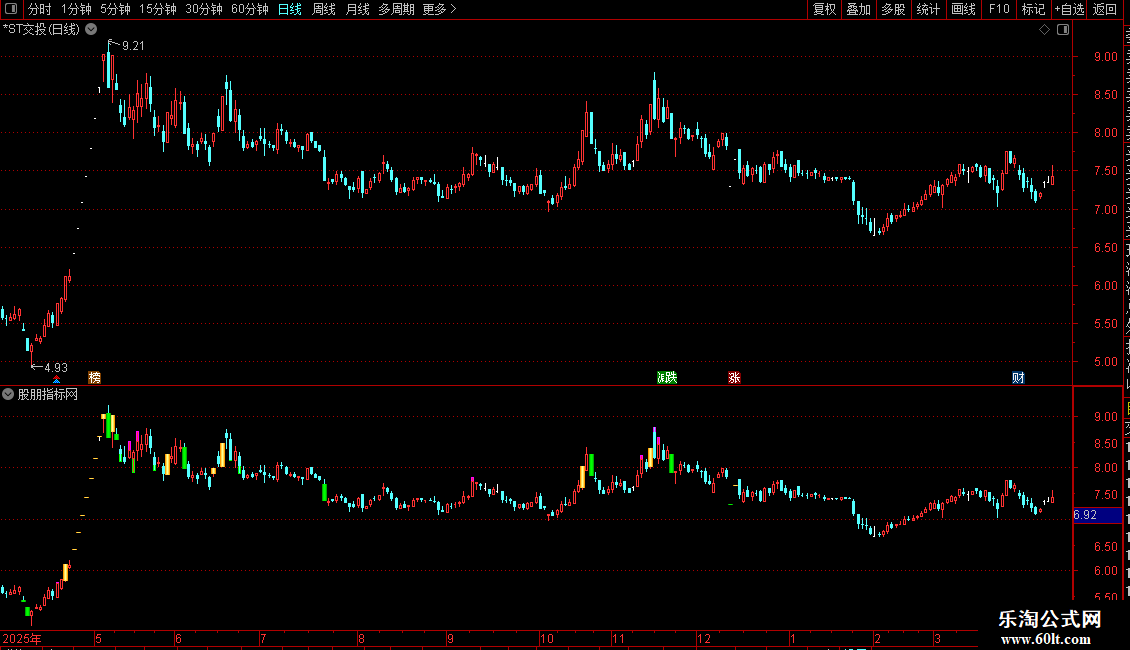Click the 榜 event marker
Image resolution: width=1130 pixels, height=650 pixels.
tap(94, 378)
